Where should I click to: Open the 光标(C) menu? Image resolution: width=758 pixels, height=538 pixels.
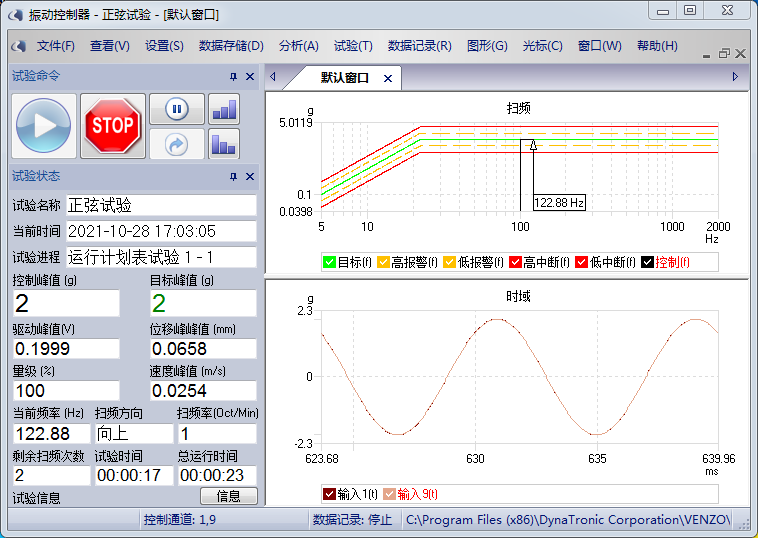pos(542,46)
